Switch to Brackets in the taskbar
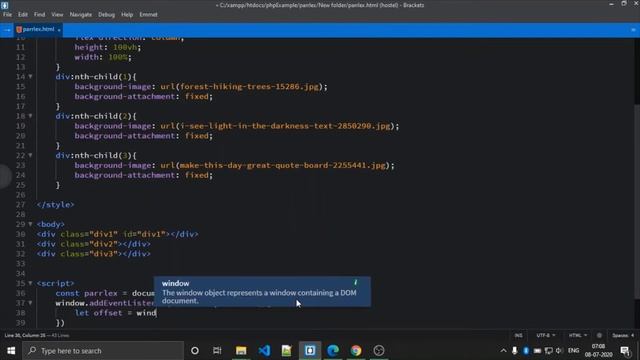640x360 pixels. click(310, 351)
